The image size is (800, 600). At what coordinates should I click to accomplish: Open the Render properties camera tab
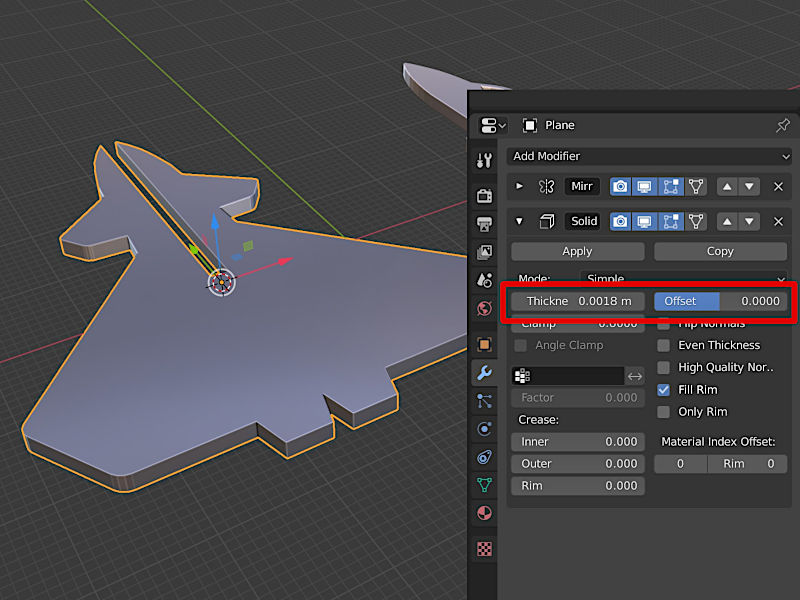point(484,195)
